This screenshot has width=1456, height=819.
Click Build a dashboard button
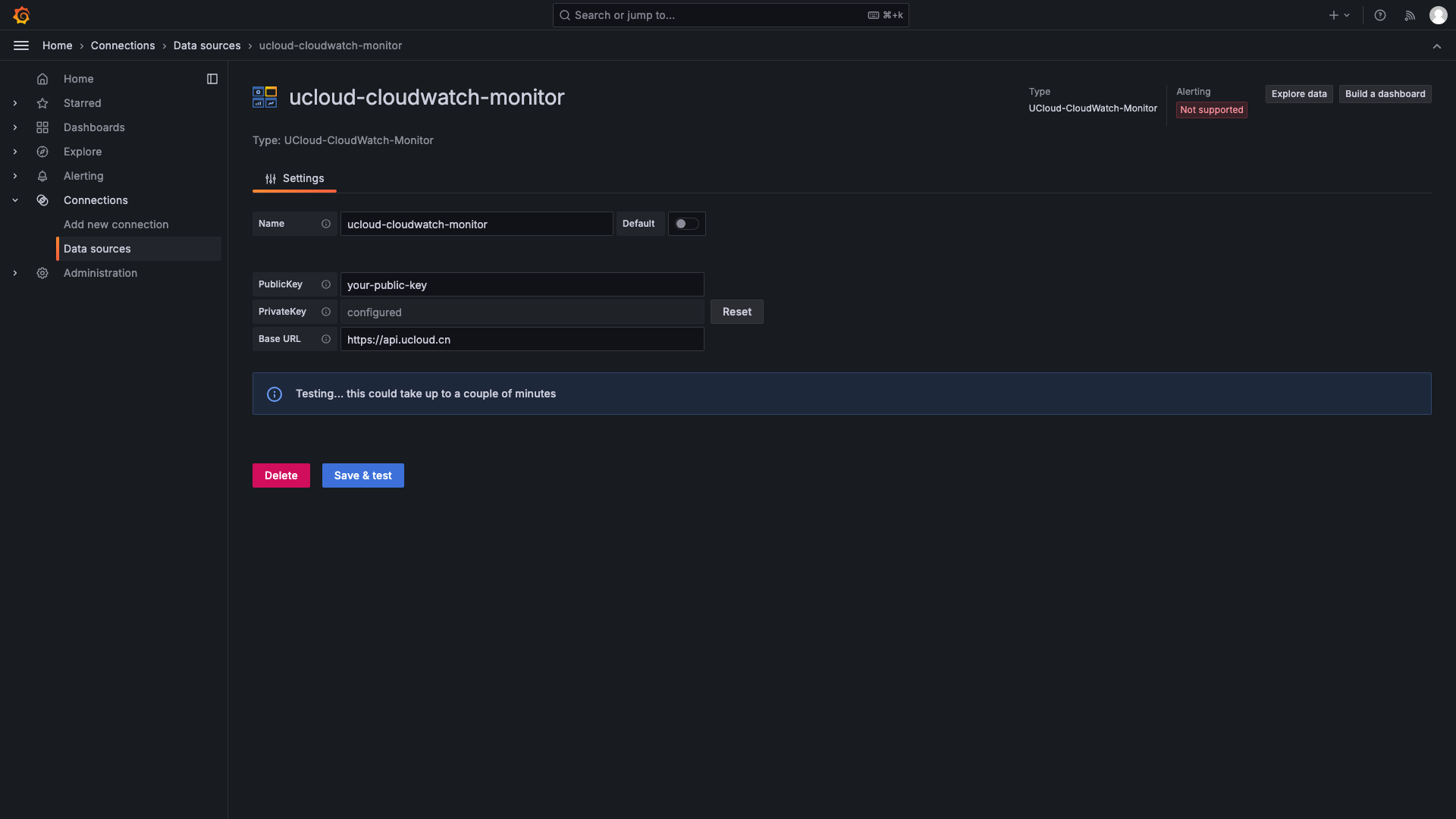pos(1385,94)
